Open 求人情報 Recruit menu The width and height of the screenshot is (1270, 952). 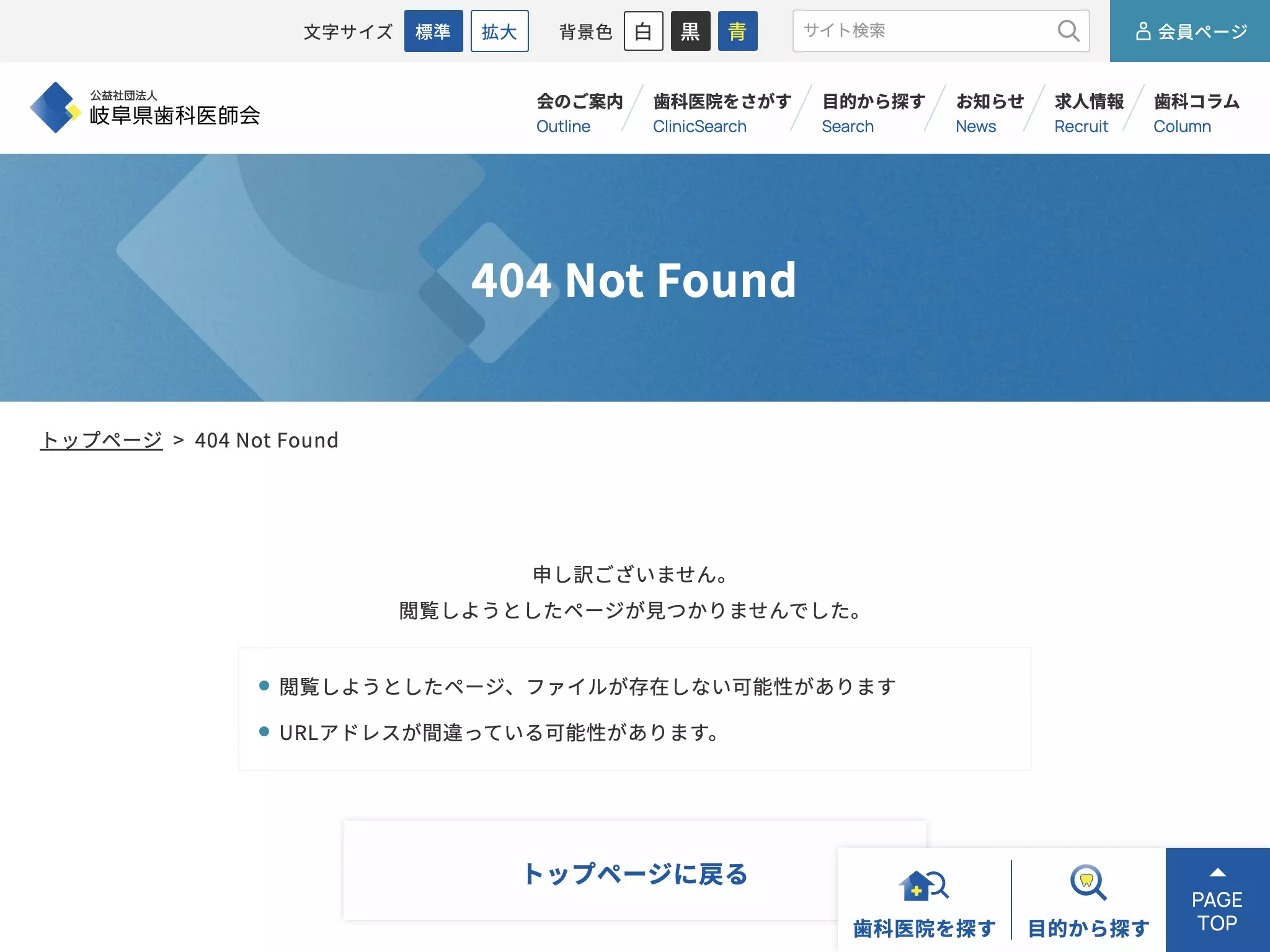(x=1089, y=113)
